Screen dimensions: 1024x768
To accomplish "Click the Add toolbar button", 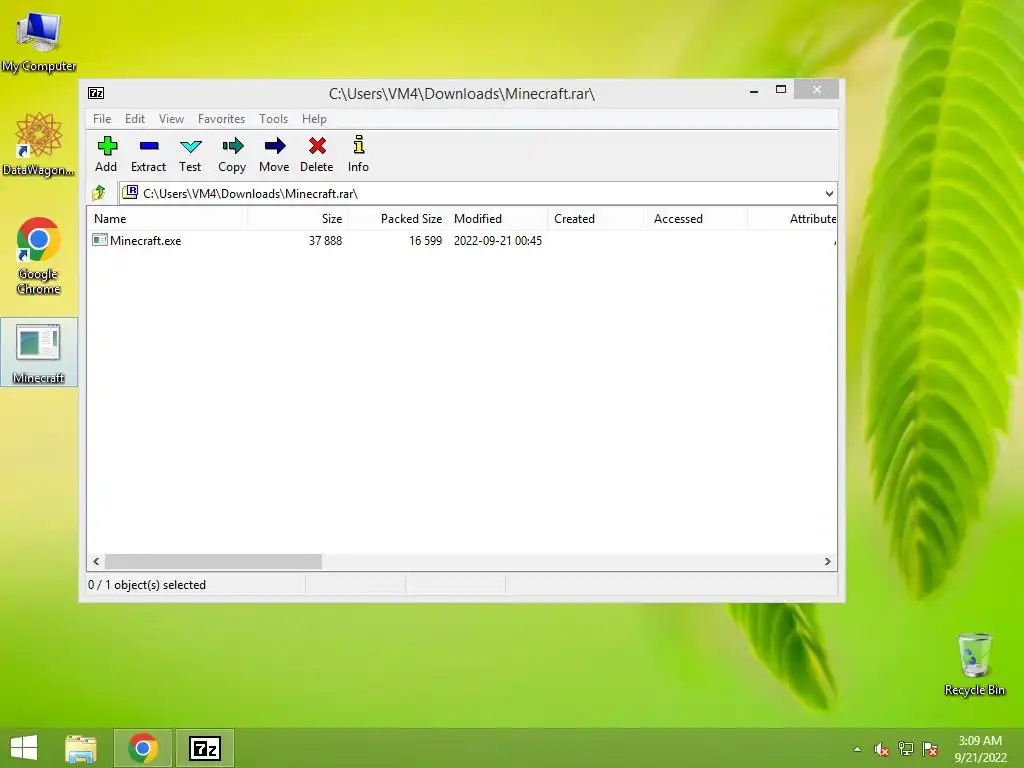I will click(x=106, y=154).
